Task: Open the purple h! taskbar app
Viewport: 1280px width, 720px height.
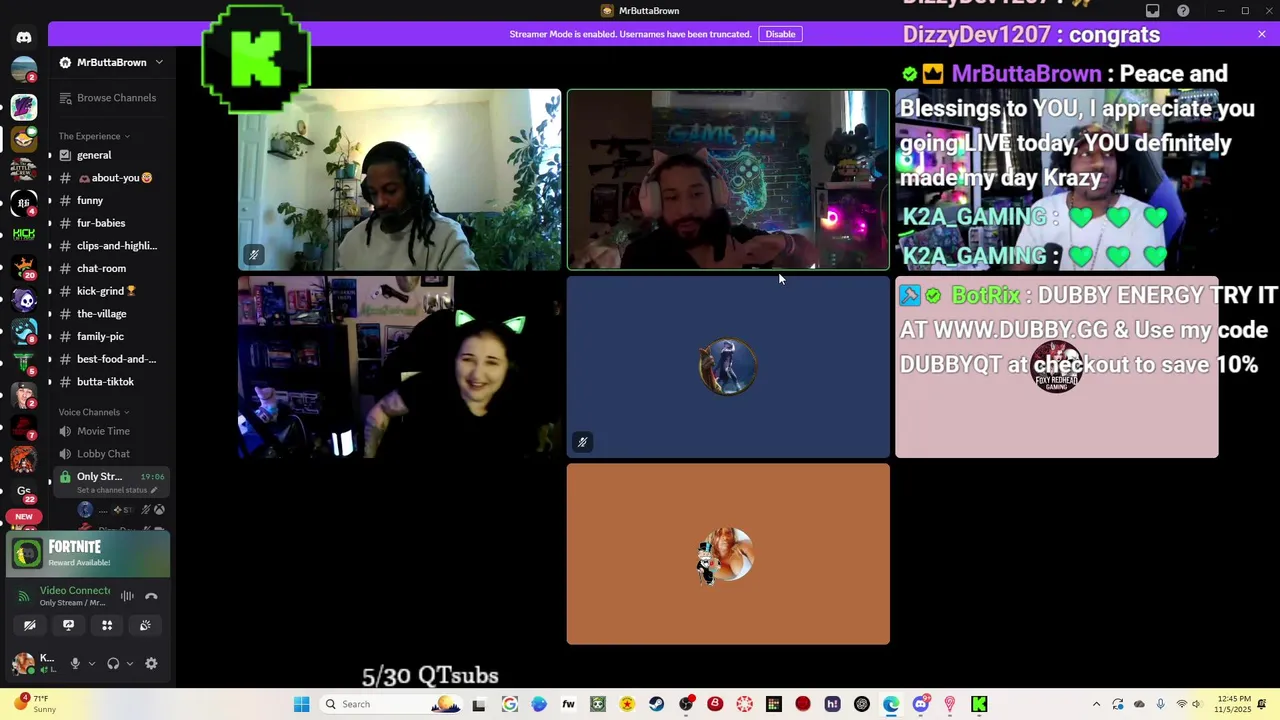Action: tap(832, 704)
